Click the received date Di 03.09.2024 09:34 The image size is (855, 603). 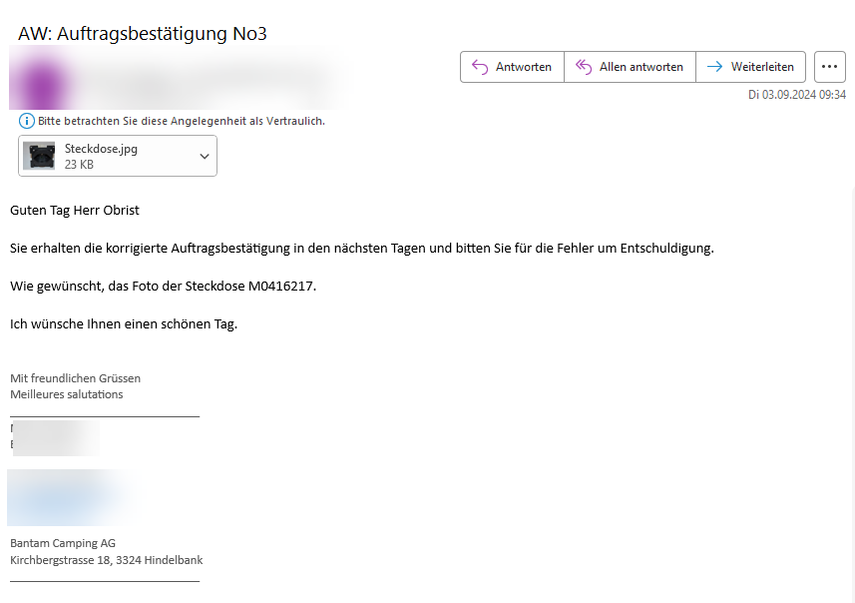(796, 95)
